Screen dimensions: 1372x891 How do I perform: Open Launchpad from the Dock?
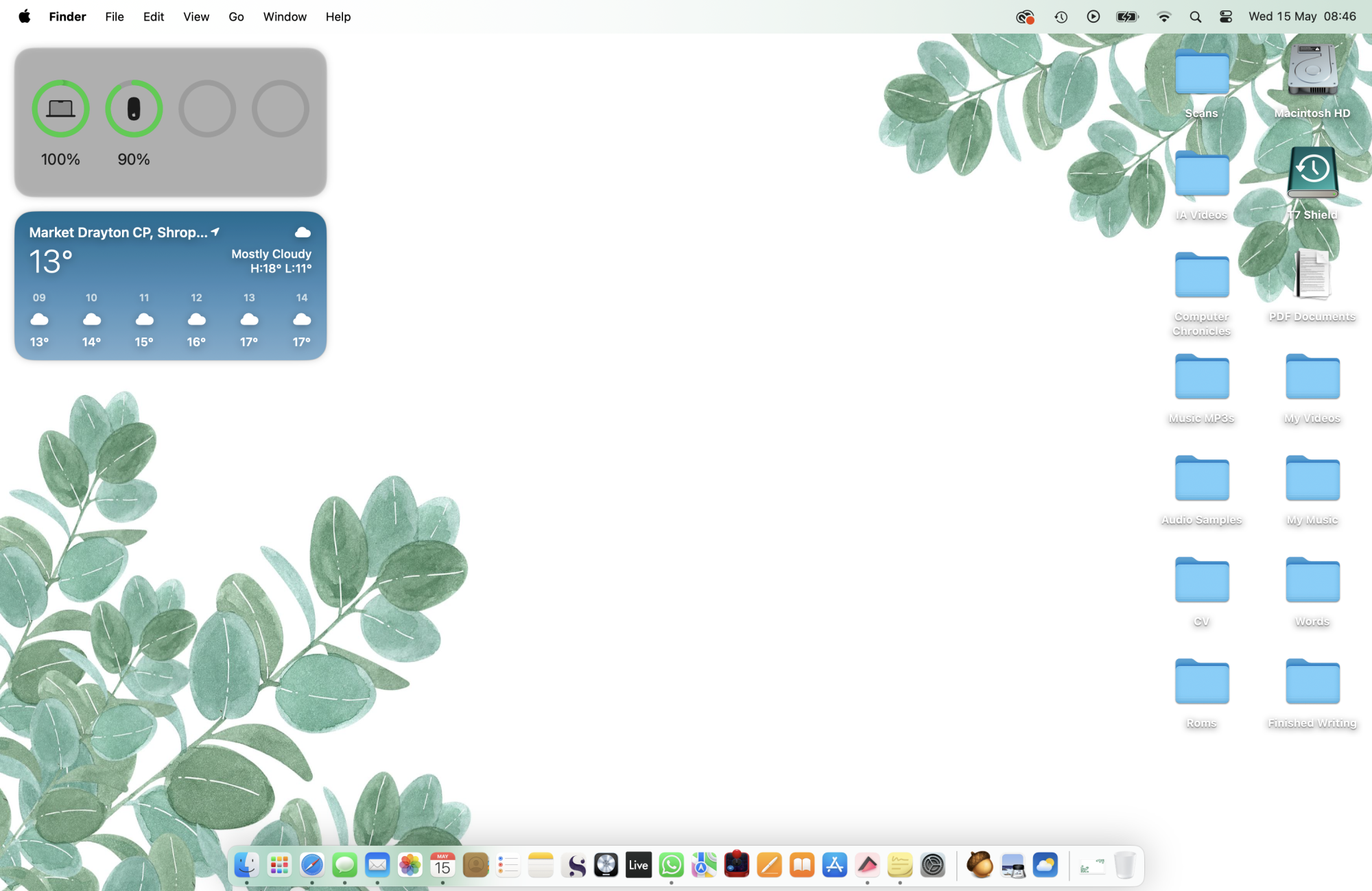[x=279, y=865]
